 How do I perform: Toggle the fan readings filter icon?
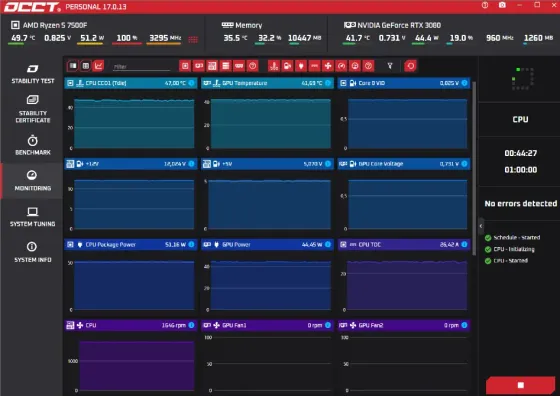pyautogui.click(x=328, y=66)
